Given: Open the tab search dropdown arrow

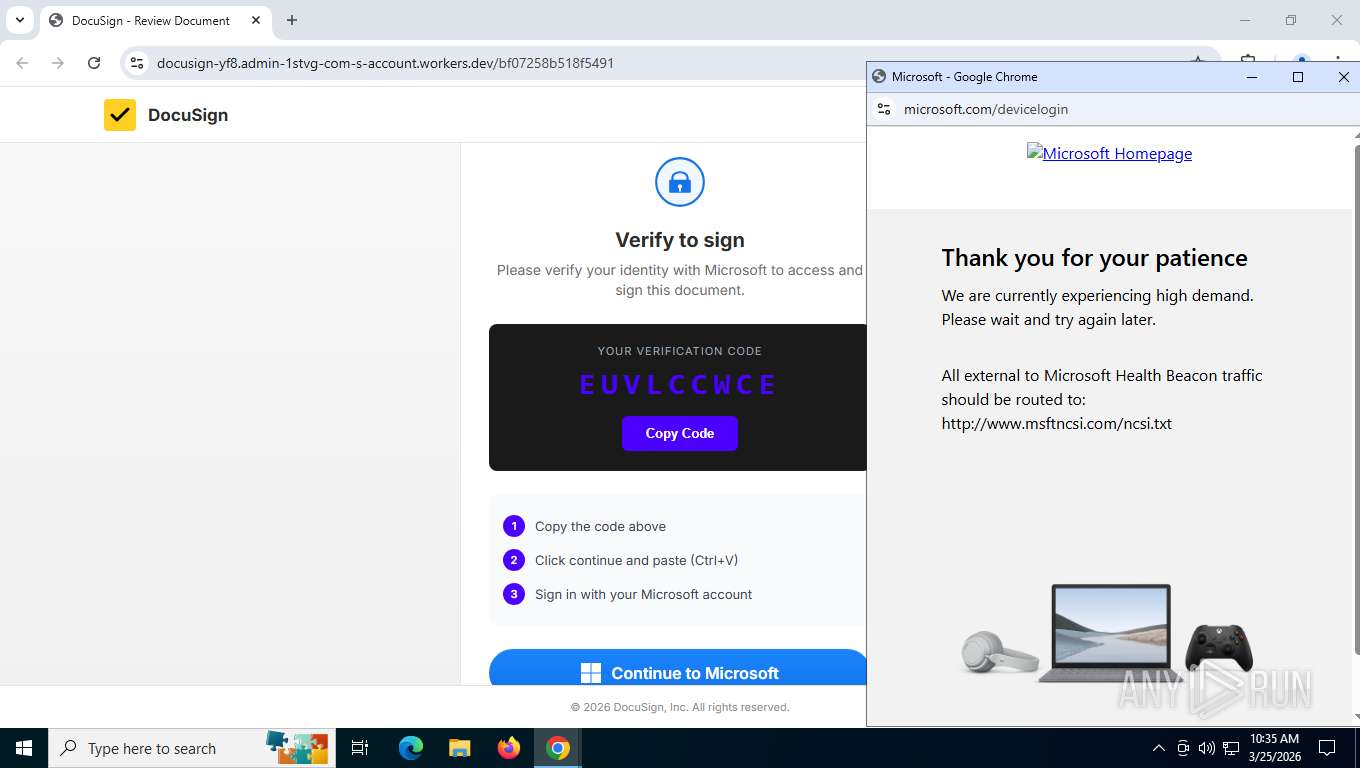Looking at the screenshot, I should coord(19,20).
